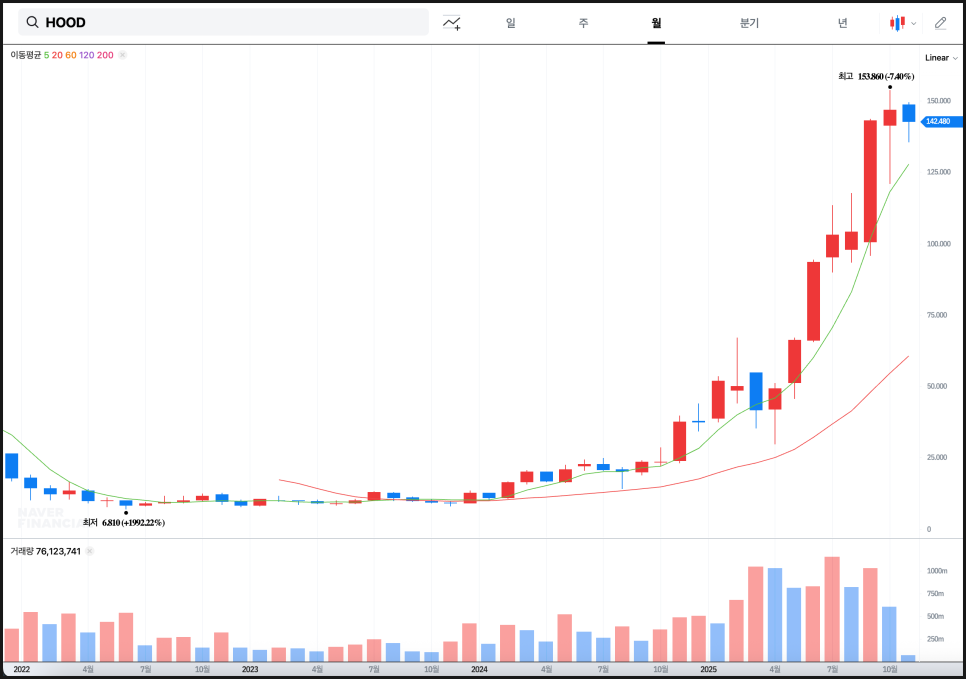The height and width of the screenshot is (679, 966).
Task: Open chart type dropdown arrow
Action: pos(913,23)
